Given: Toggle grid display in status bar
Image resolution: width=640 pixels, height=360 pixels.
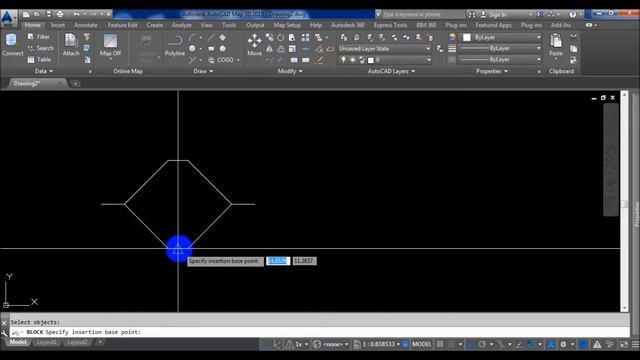Looking at the screenshot, I should click(440, 344).
